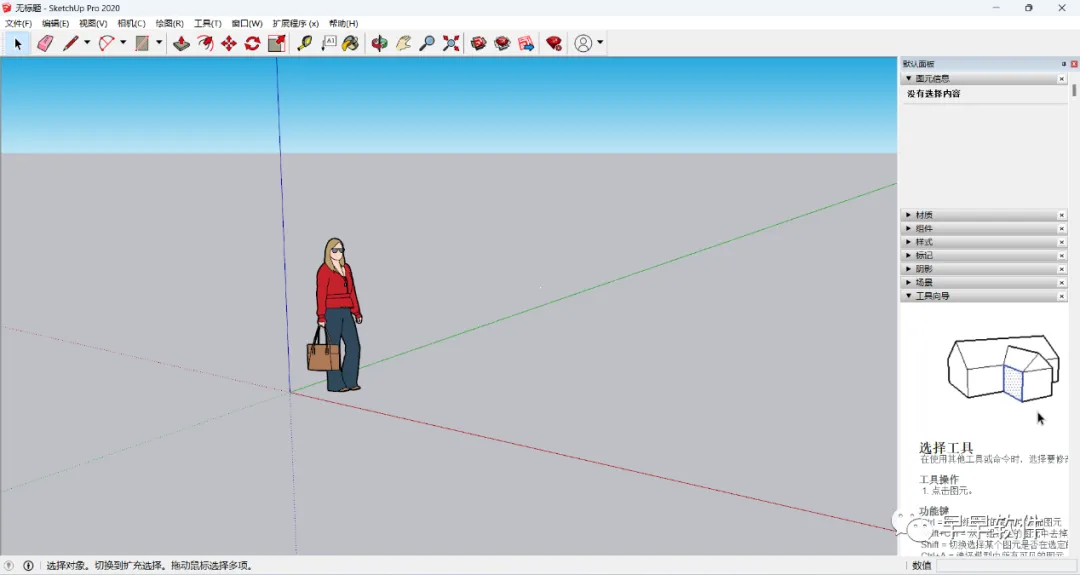The height and width of the screenshot is (575, 1080).
Task: Close the 场景 panel section
Action: pos(1061,282)
